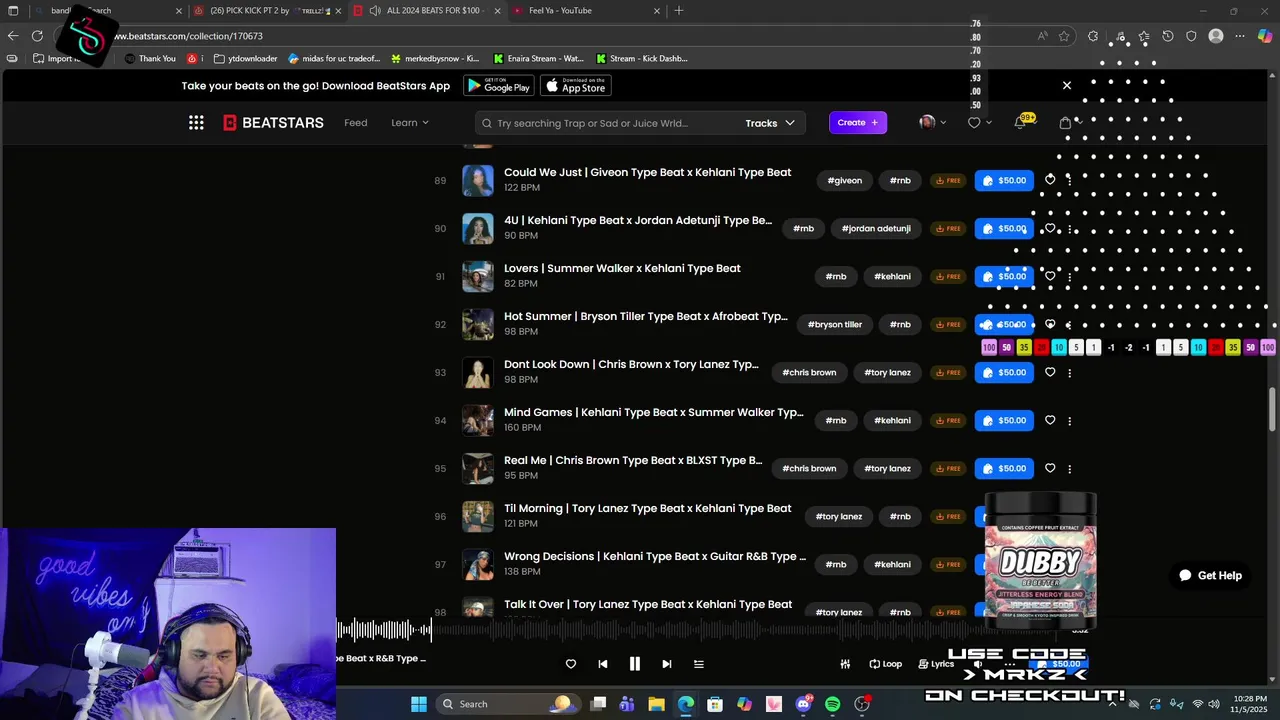Expand the Learn menu
The width and height of the screenshot is (1280, 720).
[x=410, y=122]
